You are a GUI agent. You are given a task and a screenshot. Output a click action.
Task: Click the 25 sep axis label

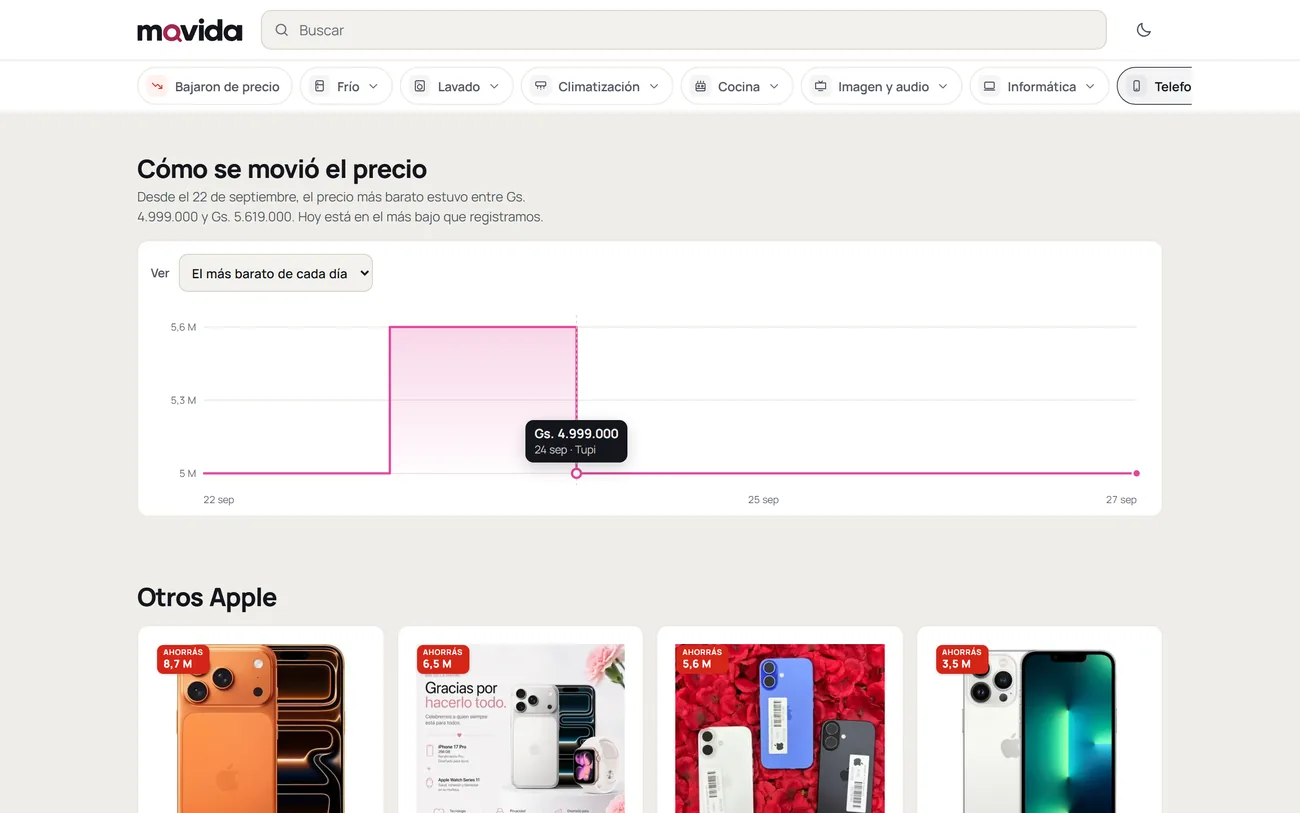[763, 500]
